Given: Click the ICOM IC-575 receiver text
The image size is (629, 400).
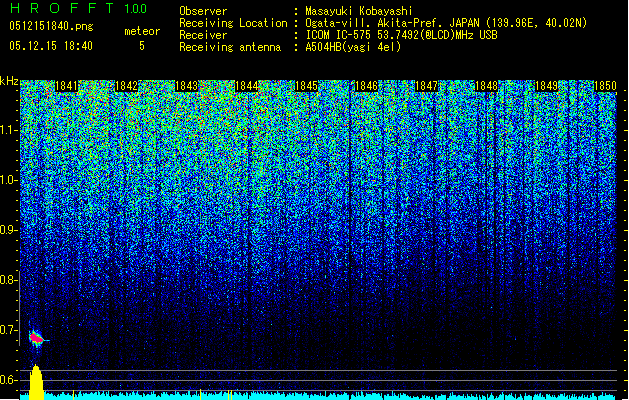Looking at the screenshot, I should click(401, 35).
